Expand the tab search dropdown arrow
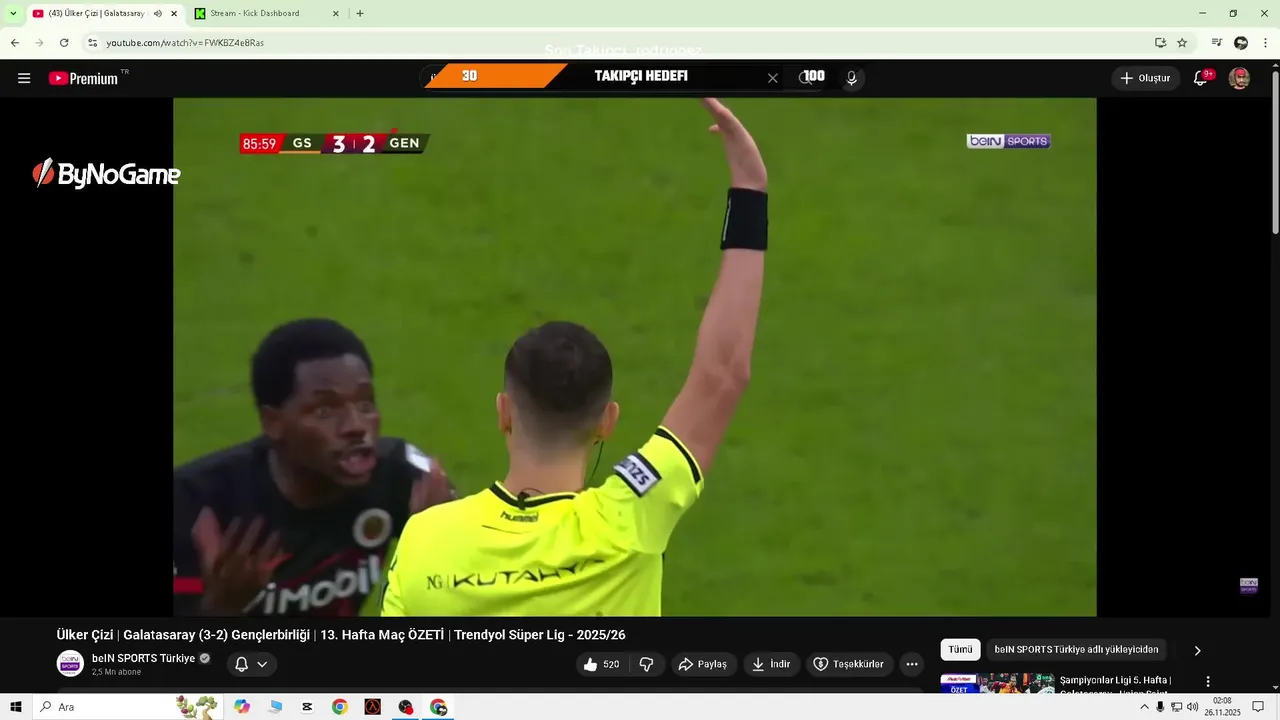1280x720 pixels. pyautogui.click(x=13, y=14)
